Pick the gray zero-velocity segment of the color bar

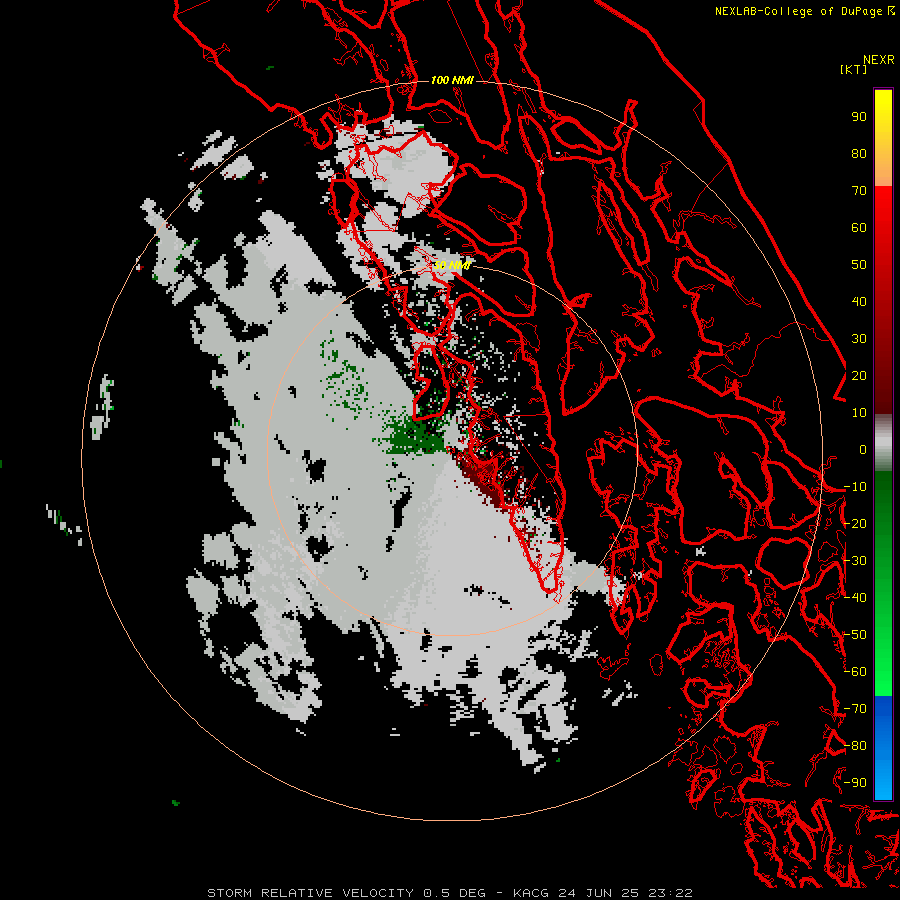coord(883,443)
